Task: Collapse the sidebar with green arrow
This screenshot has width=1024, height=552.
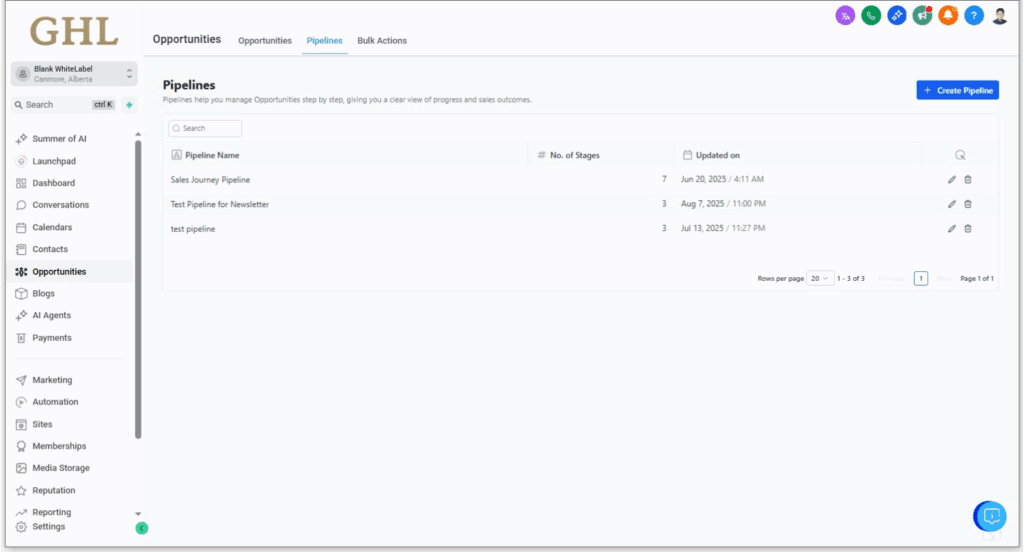Action: pyautogui.click(x=142, y=528)
